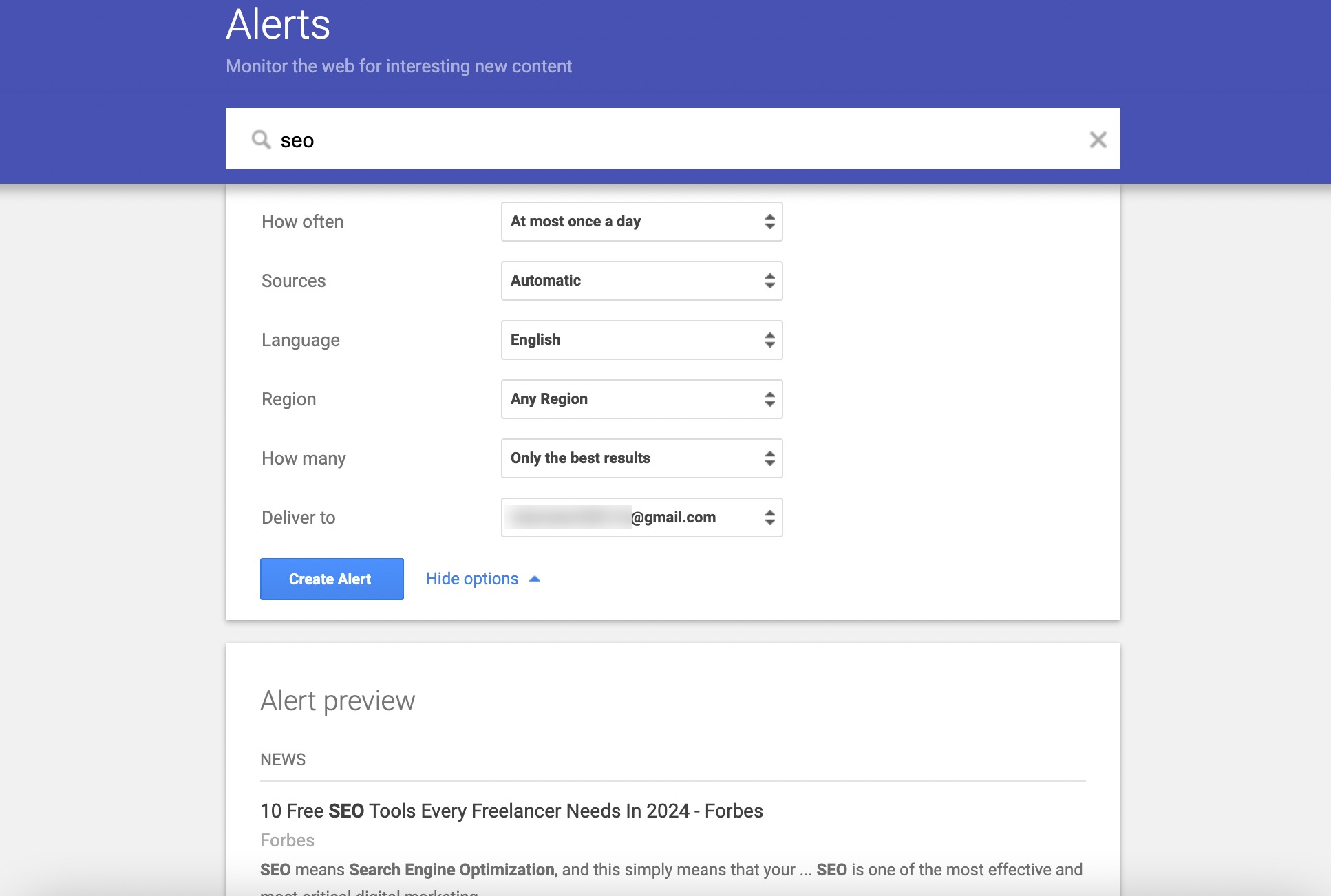Screen dimensions: 1331x896
Task: Toggle the Region selector
Action: [x=640, y=398]
